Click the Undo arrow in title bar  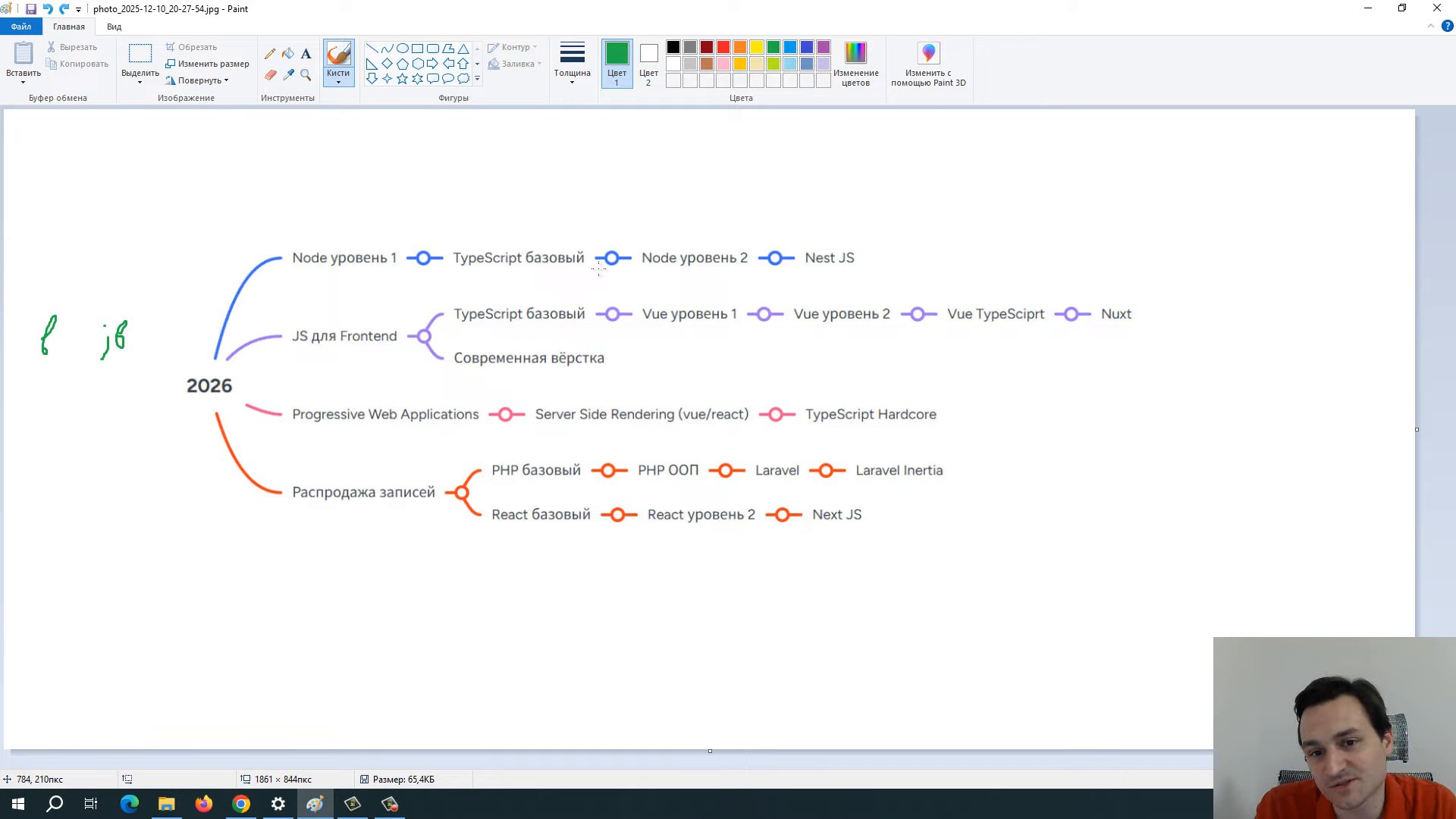tap(48, 9)
